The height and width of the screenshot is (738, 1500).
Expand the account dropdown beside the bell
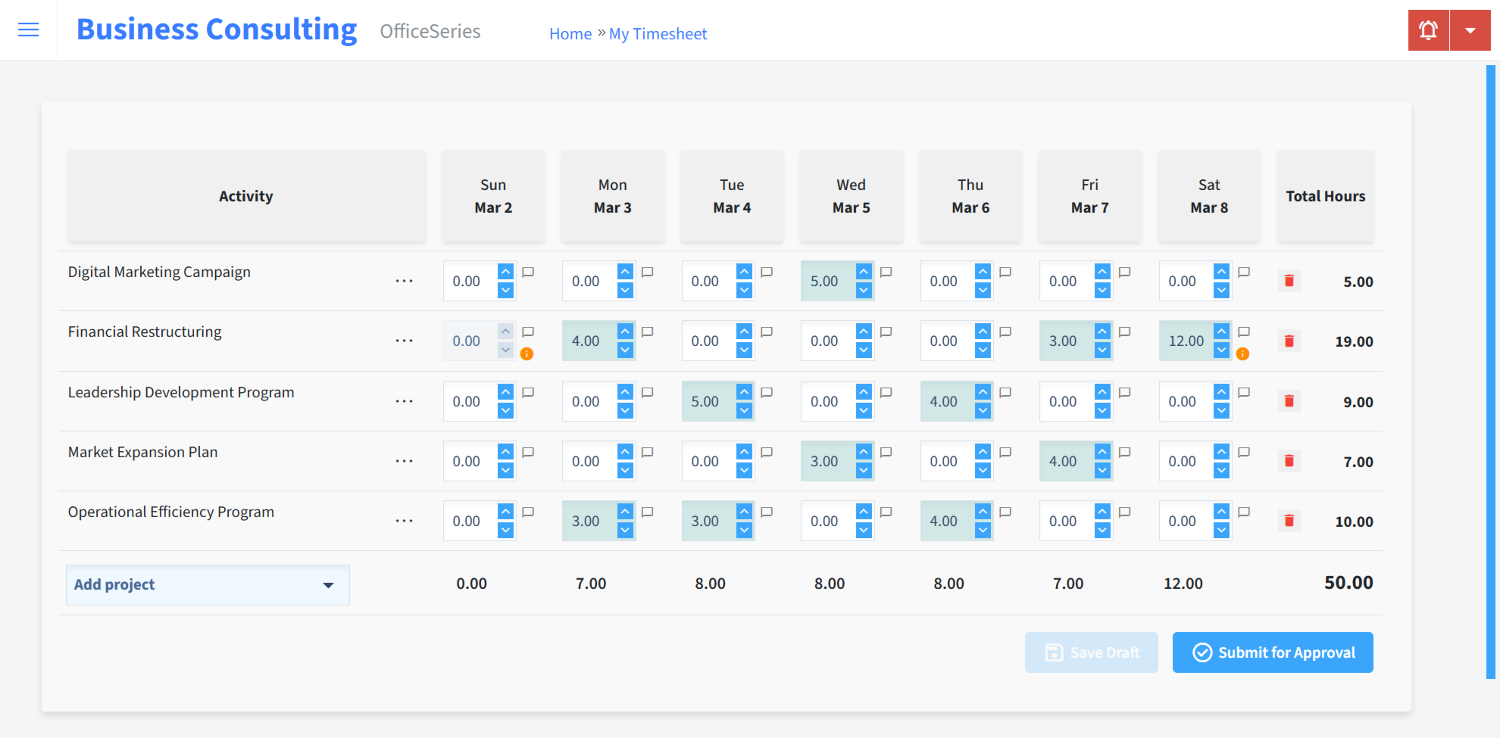[x=1470, y=30]
